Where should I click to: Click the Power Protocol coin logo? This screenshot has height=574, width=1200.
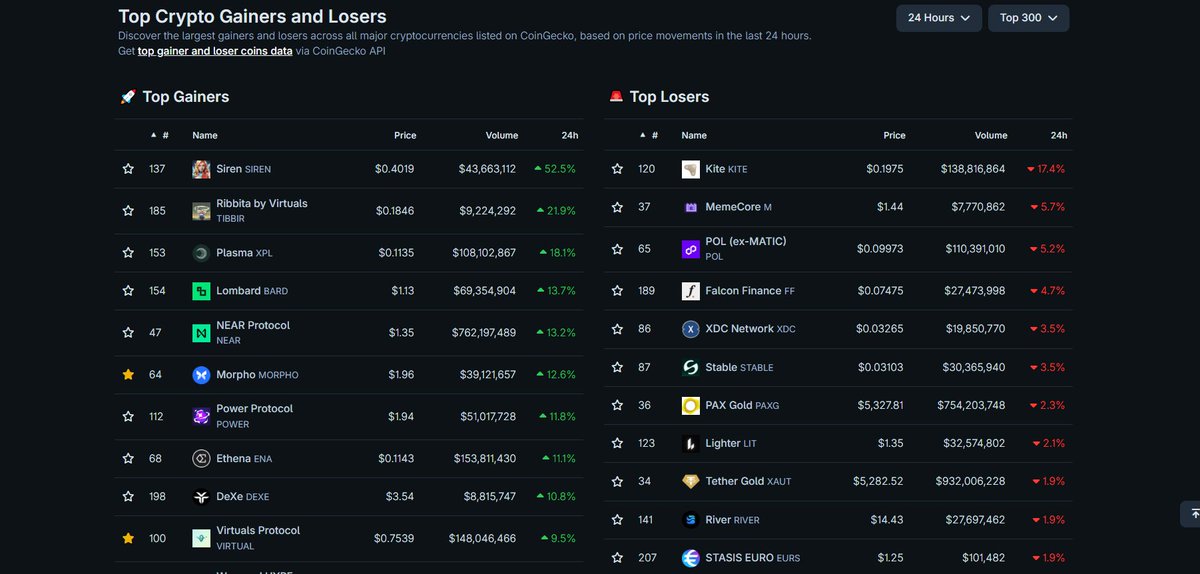point(201,416)
